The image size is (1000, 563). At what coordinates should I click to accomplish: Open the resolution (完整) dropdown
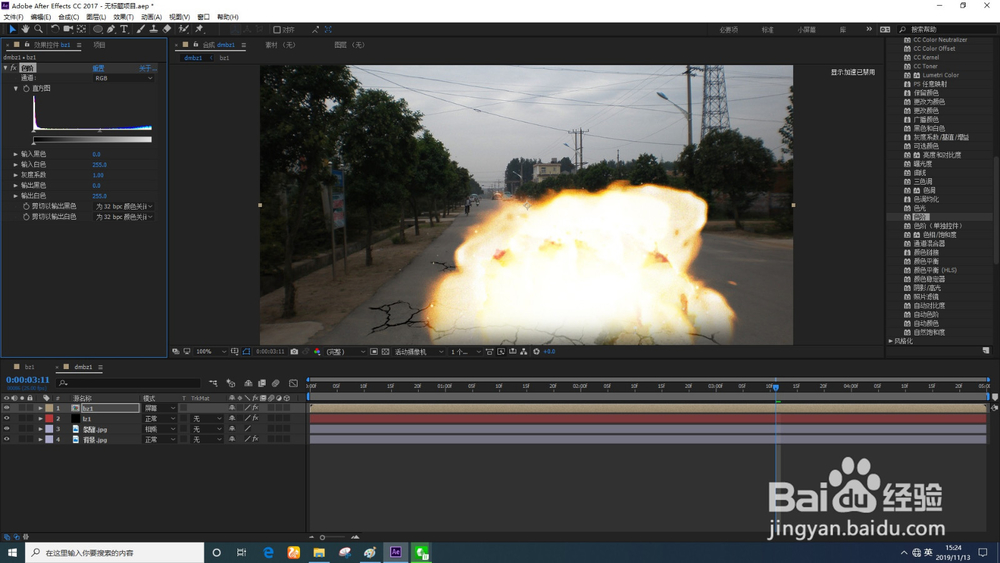point(346,351)
